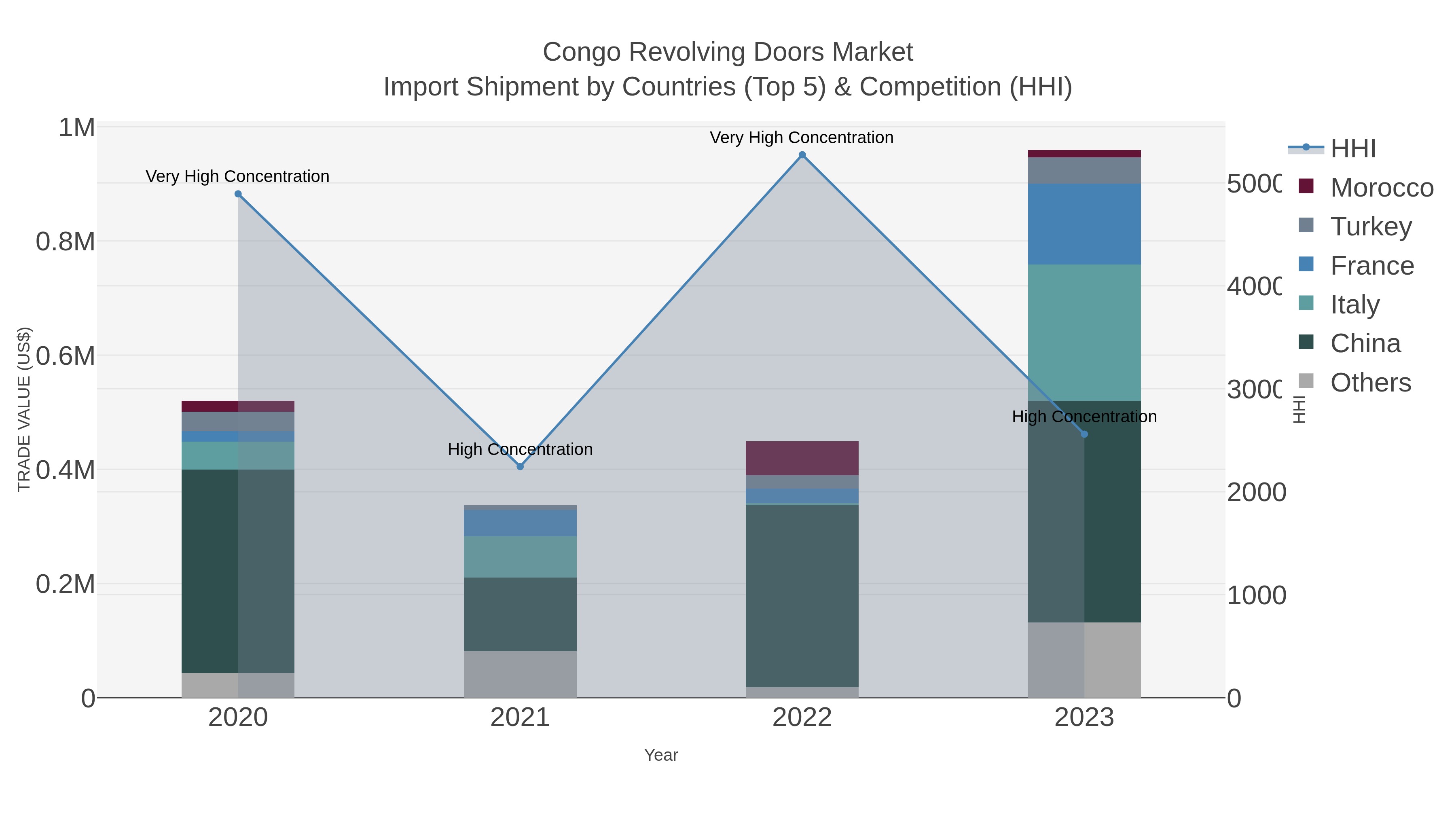The height and width of the screenshot is (819, 1456).
Task: Click the 0.6M y-axis tick label
Action: click(x=66, y=356)
